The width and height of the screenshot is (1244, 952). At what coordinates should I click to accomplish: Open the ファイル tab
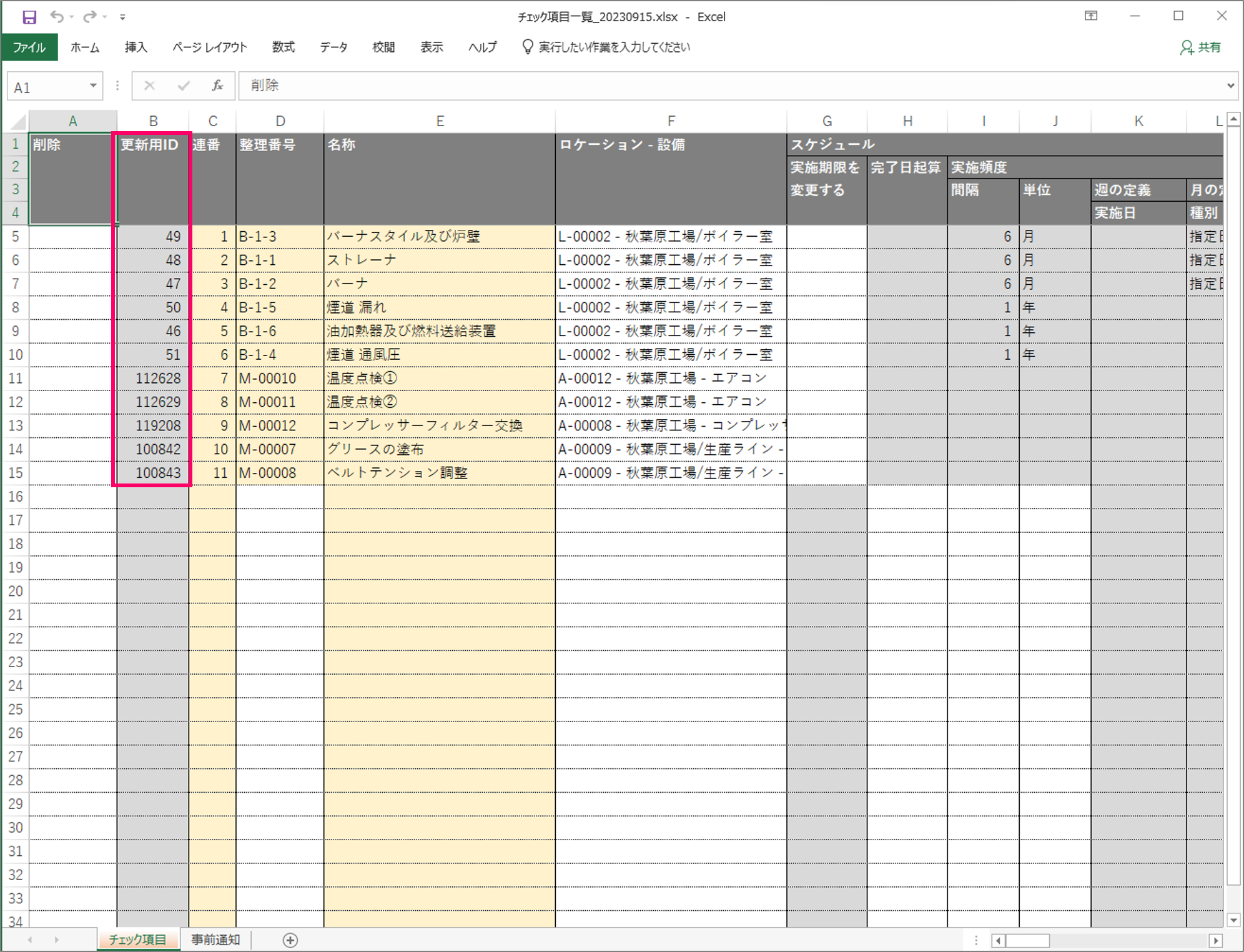click(29, 47)
